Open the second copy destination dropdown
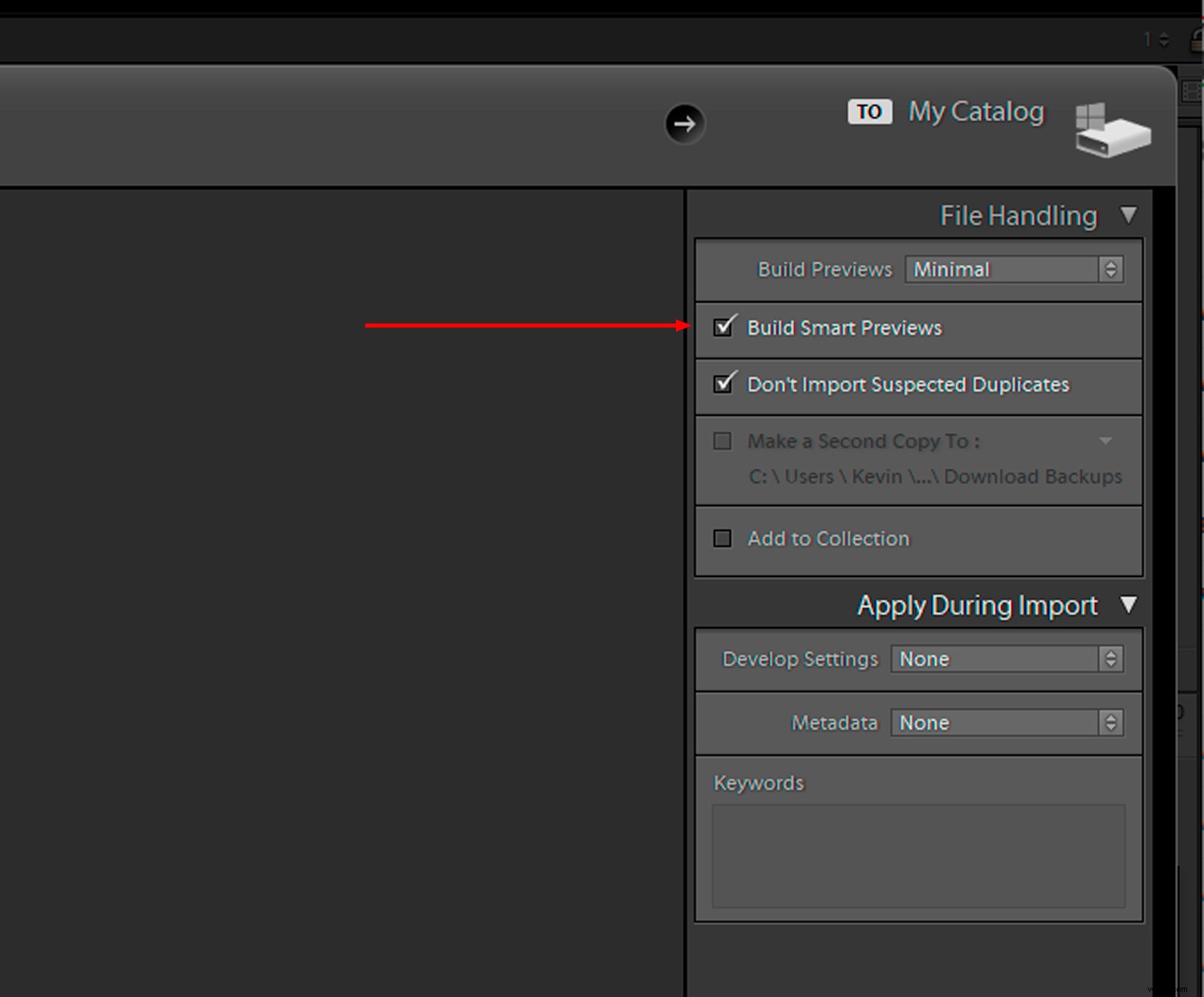This screenshot has width=1204, height=997. [x=1106, y=441]
